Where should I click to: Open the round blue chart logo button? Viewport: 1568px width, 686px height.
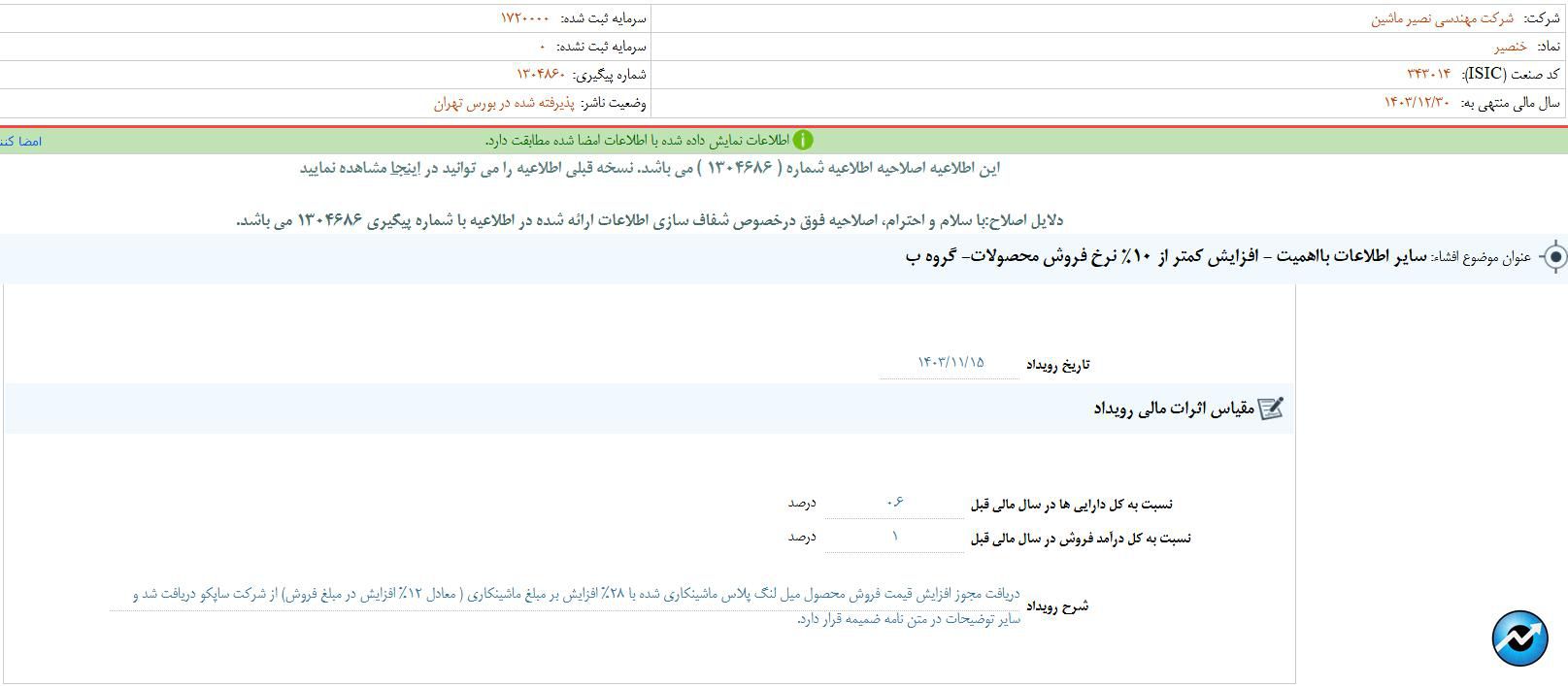(x=1519, y=638)
